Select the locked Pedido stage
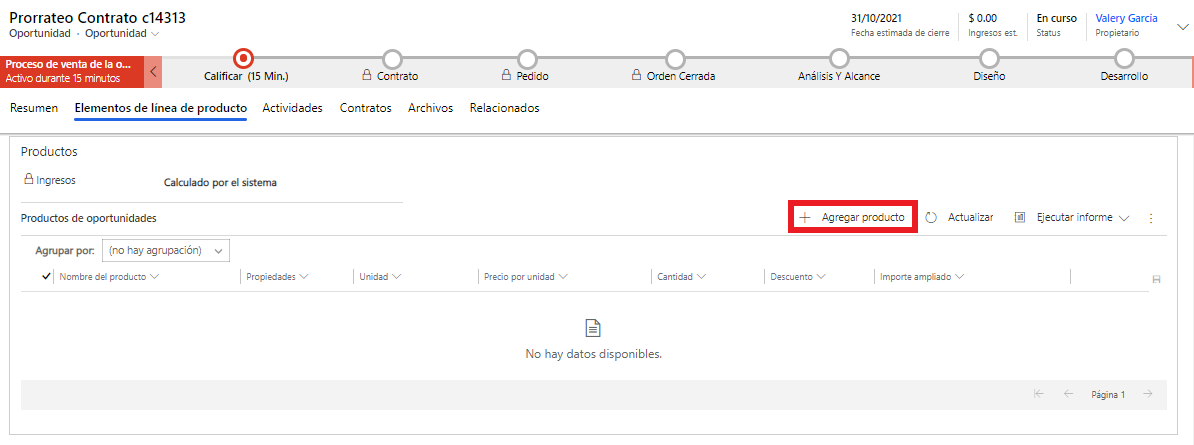 pos(528,59)
